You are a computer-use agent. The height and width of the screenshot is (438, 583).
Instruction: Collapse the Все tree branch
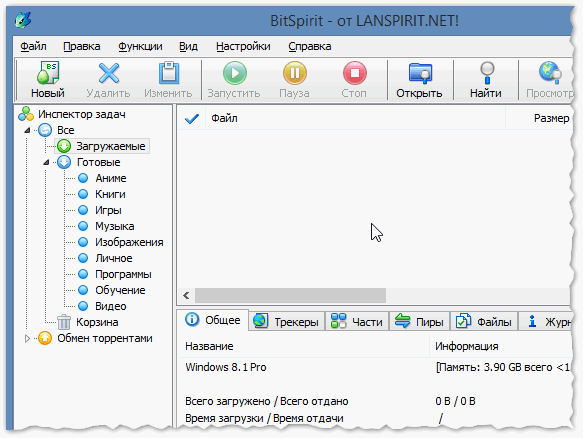click(x=27, y=130)
